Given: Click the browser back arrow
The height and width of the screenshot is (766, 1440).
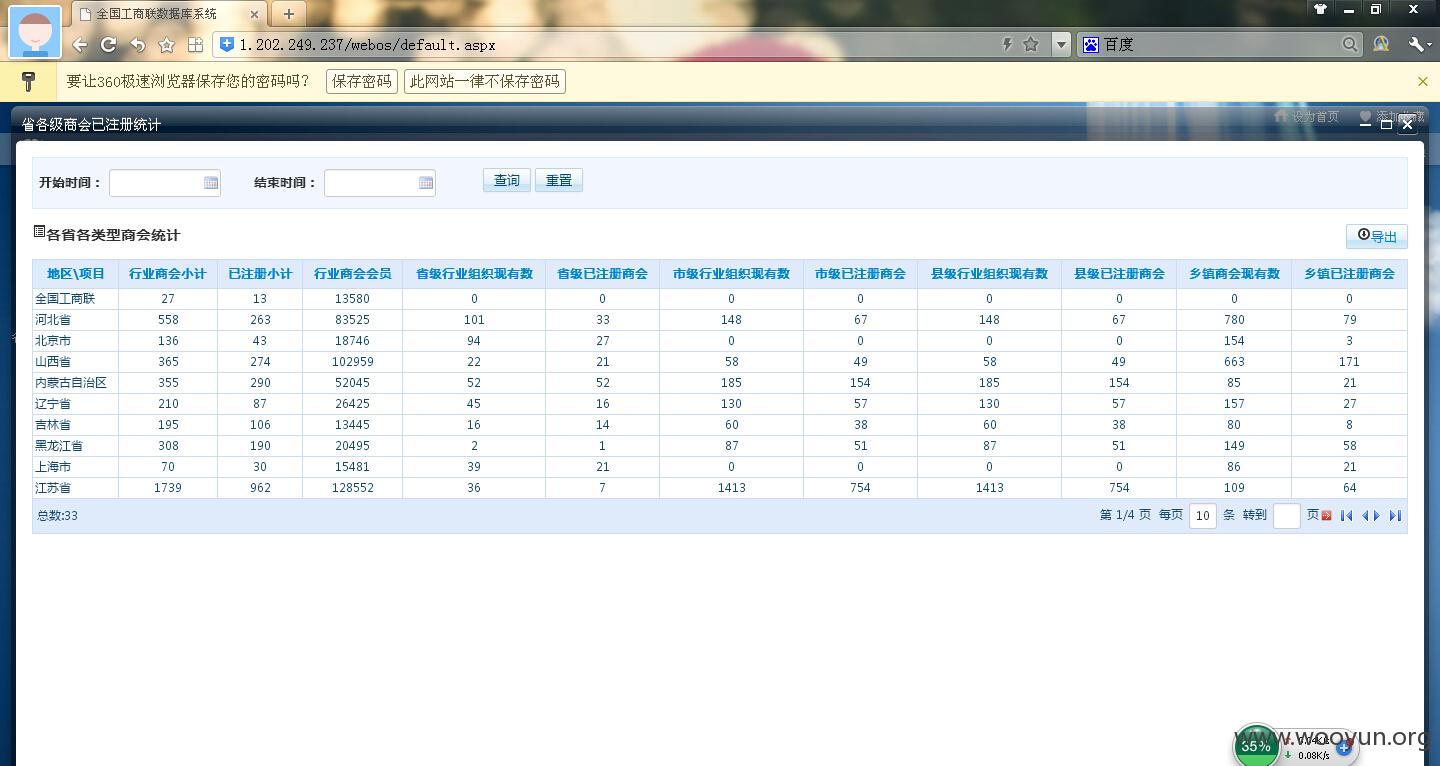Looking at the screenshot, I should (81, 45).
